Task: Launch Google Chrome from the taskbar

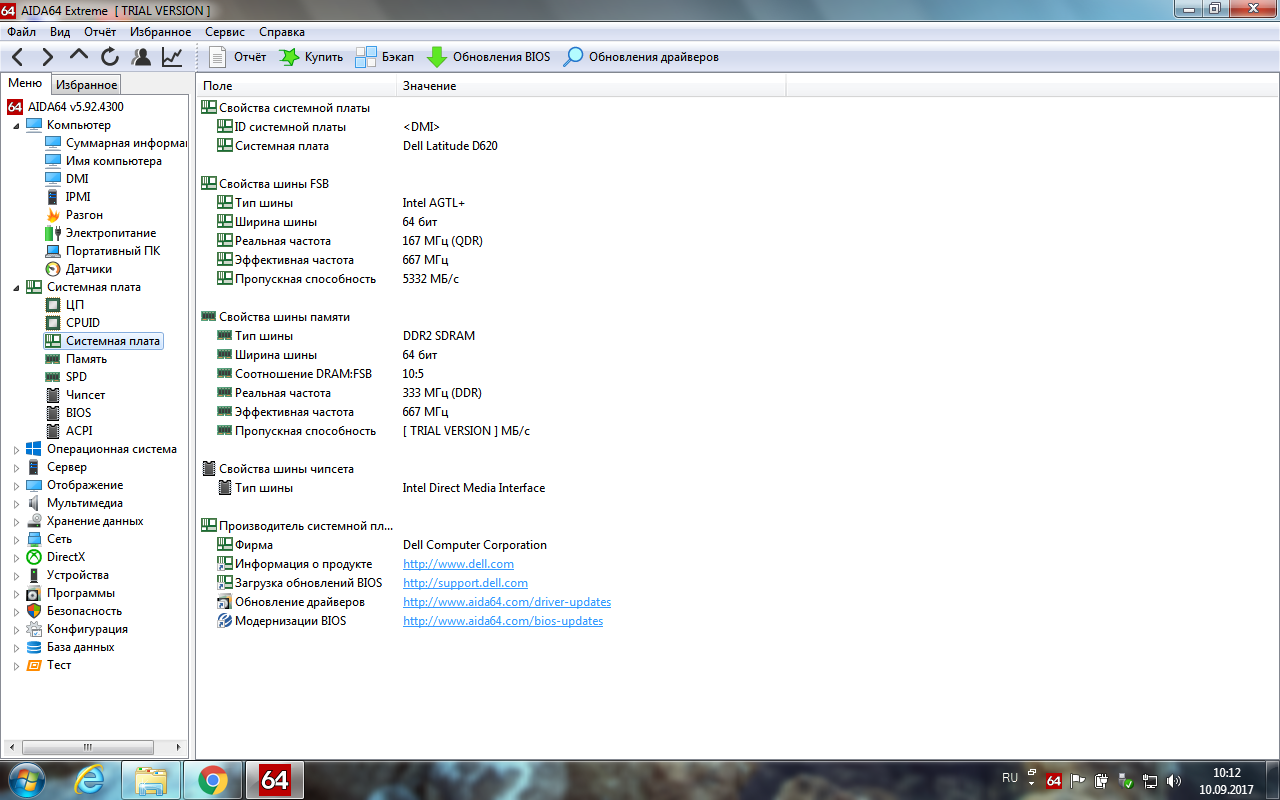Action: (x=213, y=780)
